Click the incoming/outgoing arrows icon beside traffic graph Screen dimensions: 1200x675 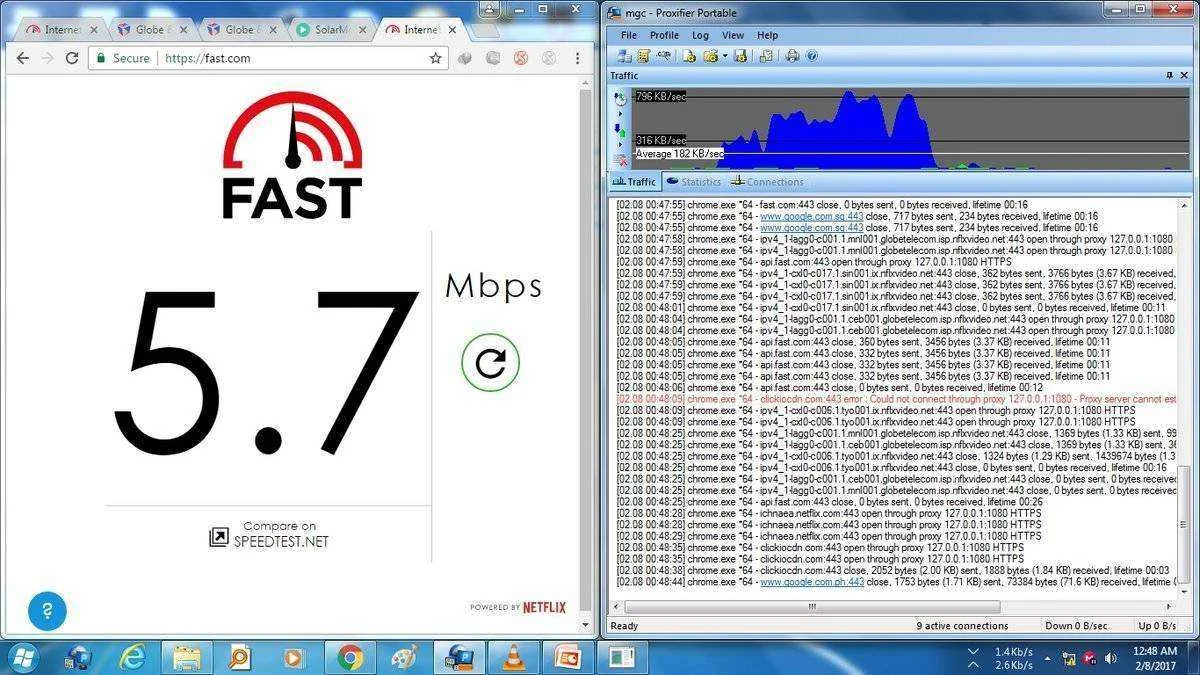coord(620,130)
